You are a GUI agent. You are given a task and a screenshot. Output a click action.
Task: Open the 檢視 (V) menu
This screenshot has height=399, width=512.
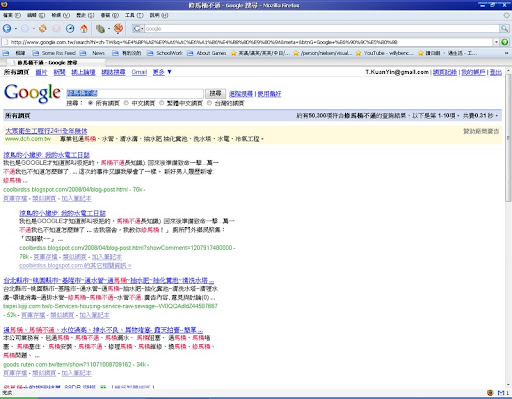(x=61, y=15)
